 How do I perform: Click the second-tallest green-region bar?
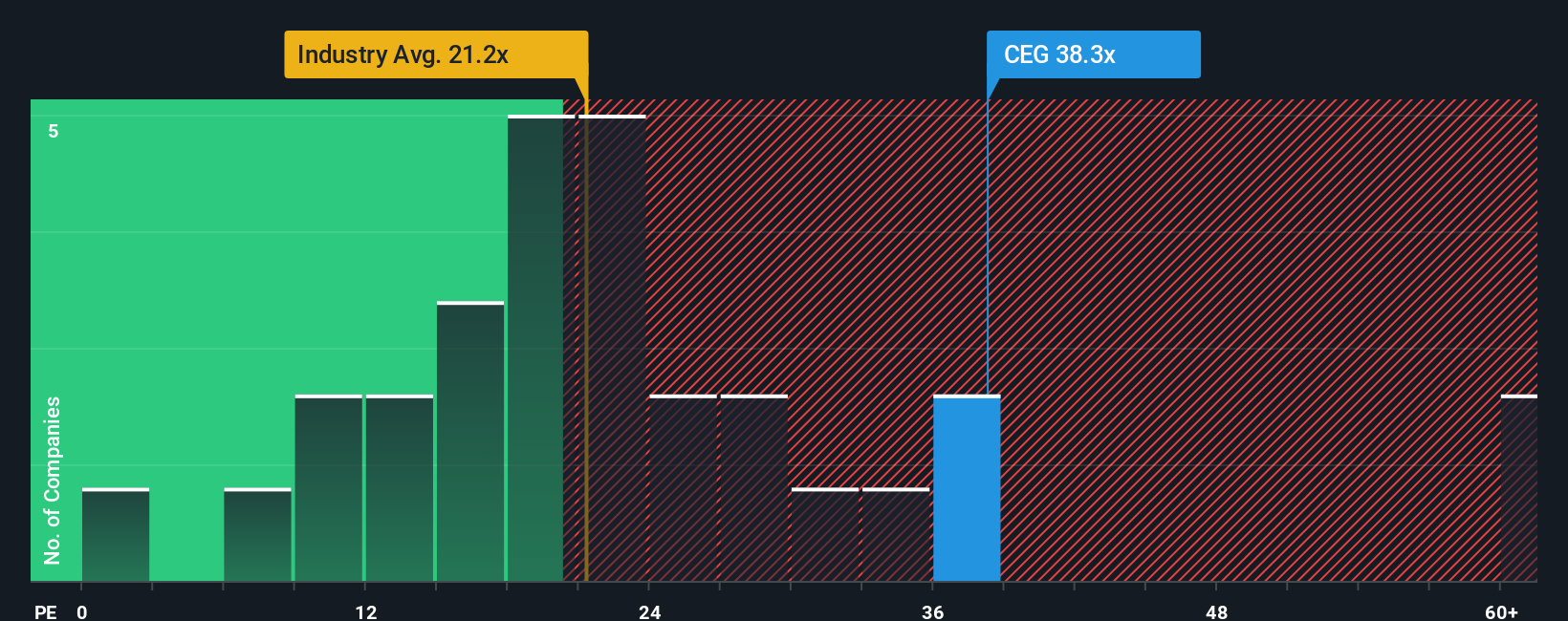pos(470,441)
